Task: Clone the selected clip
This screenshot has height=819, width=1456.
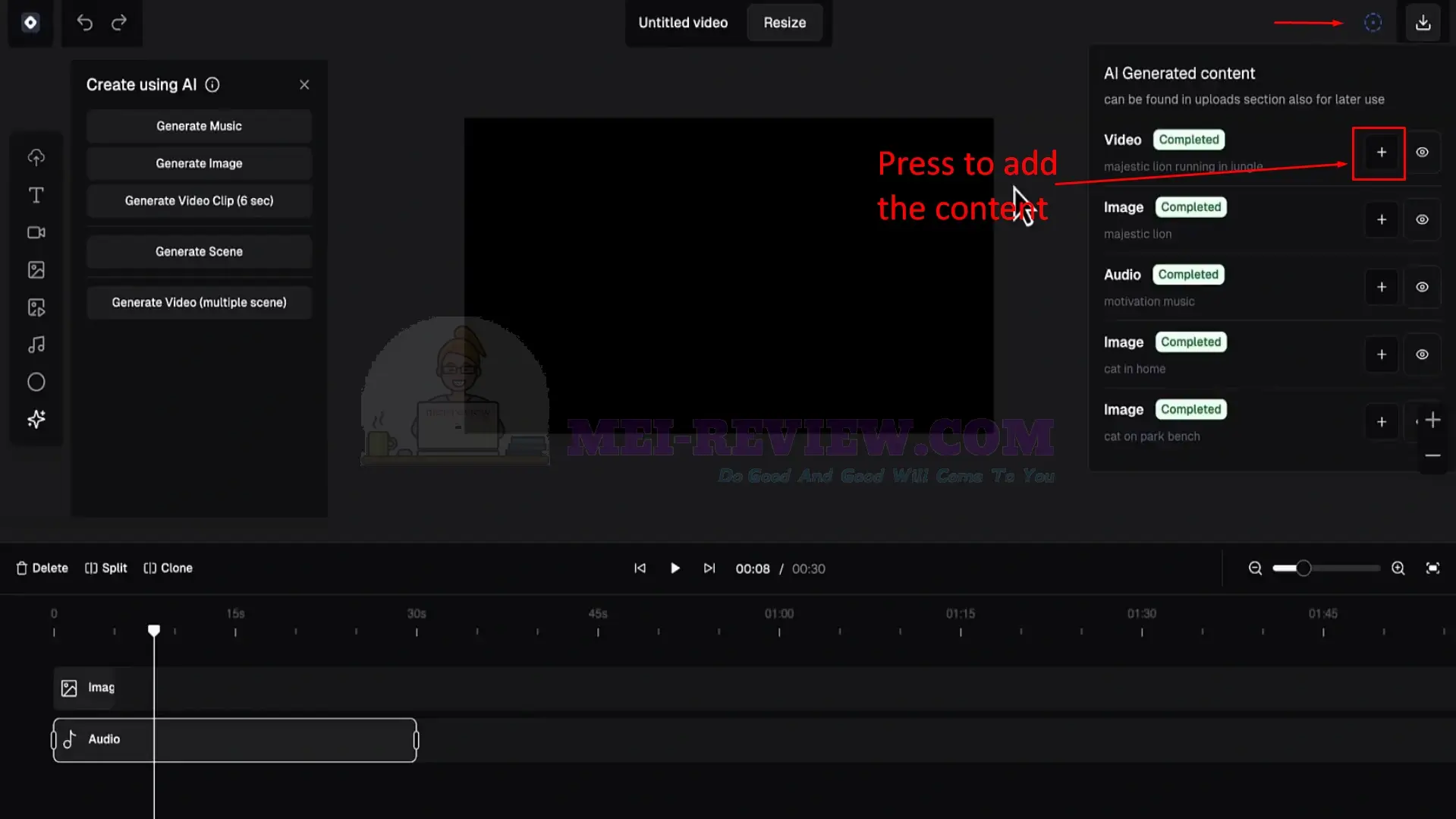Action: [x=168, y=569]
